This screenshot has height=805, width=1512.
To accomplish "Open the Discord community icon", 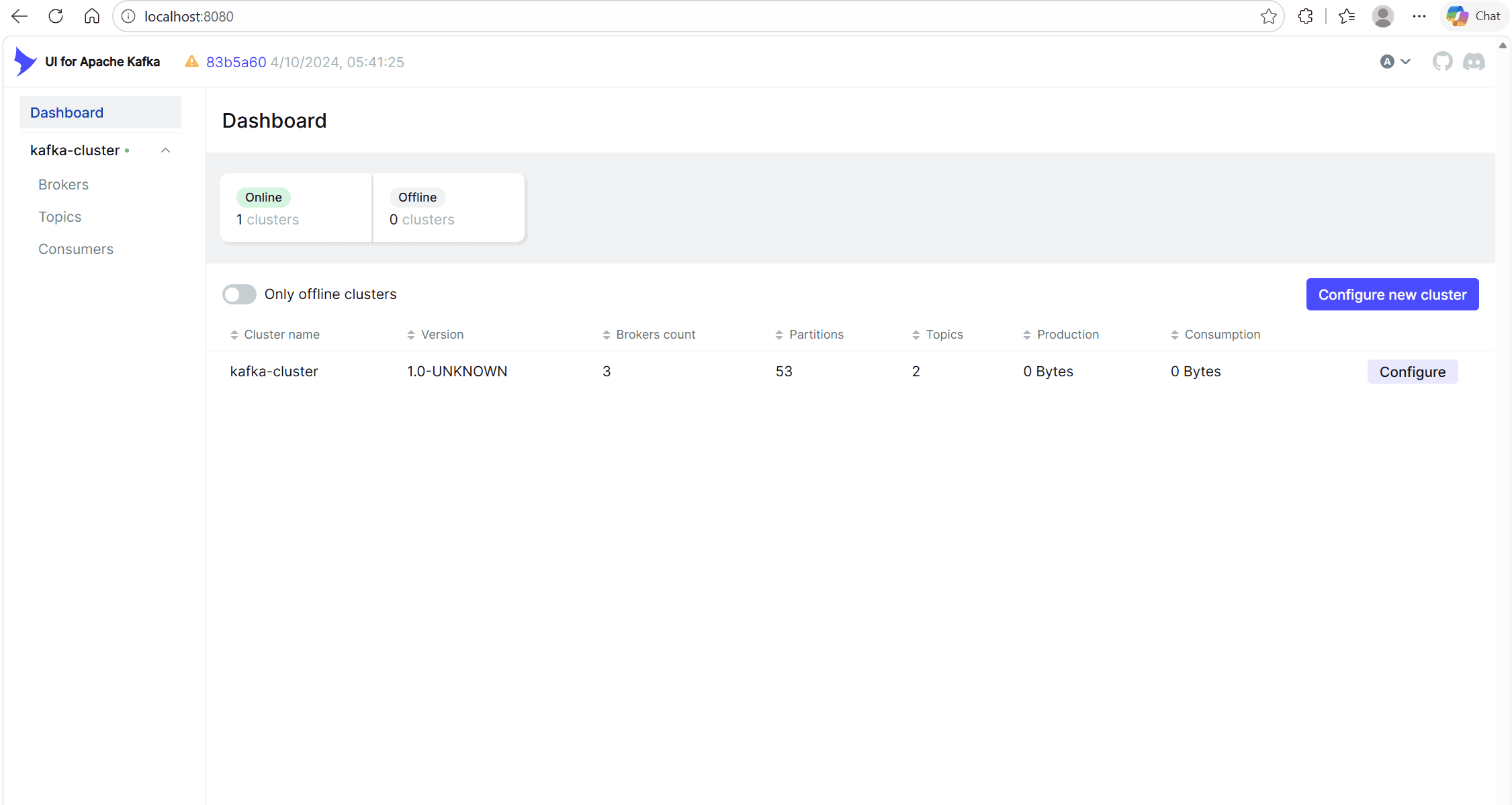I will pyautogui.click(x=1474, y=62).
